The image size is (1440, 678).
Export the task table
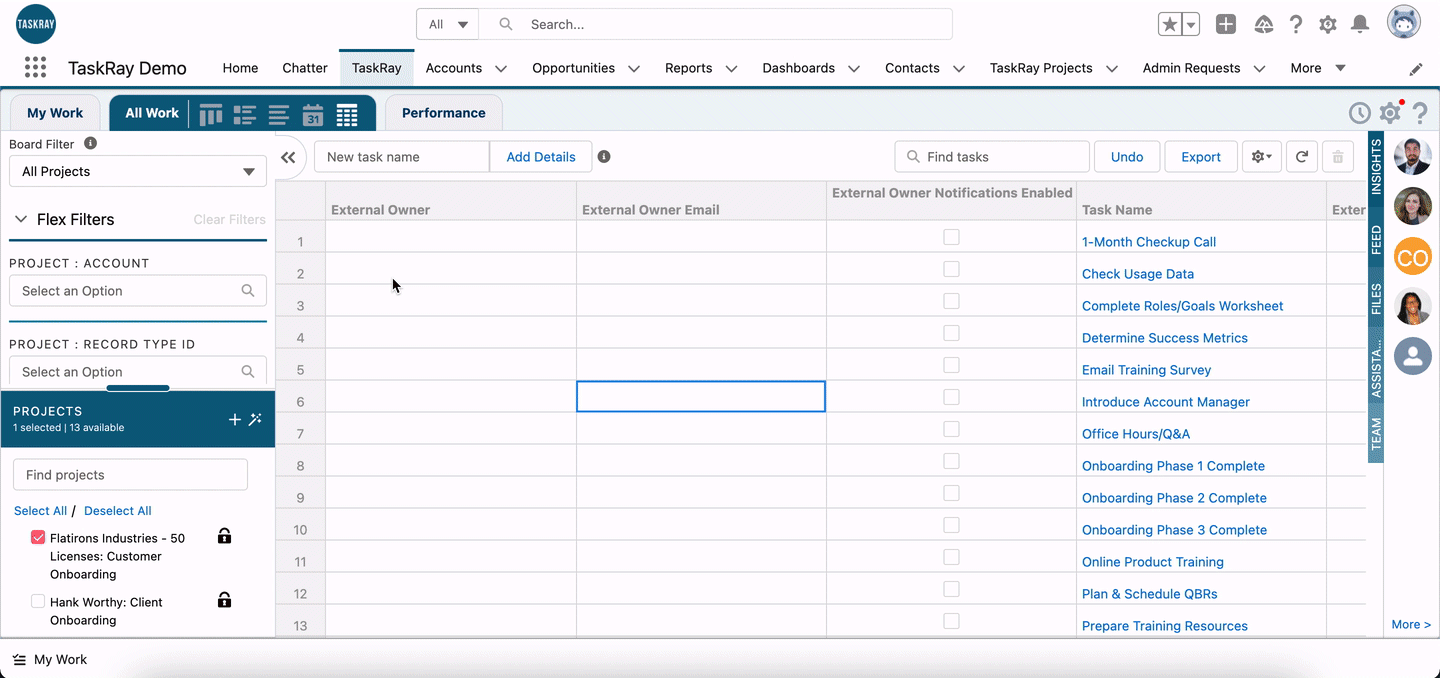pos(1201,157)
